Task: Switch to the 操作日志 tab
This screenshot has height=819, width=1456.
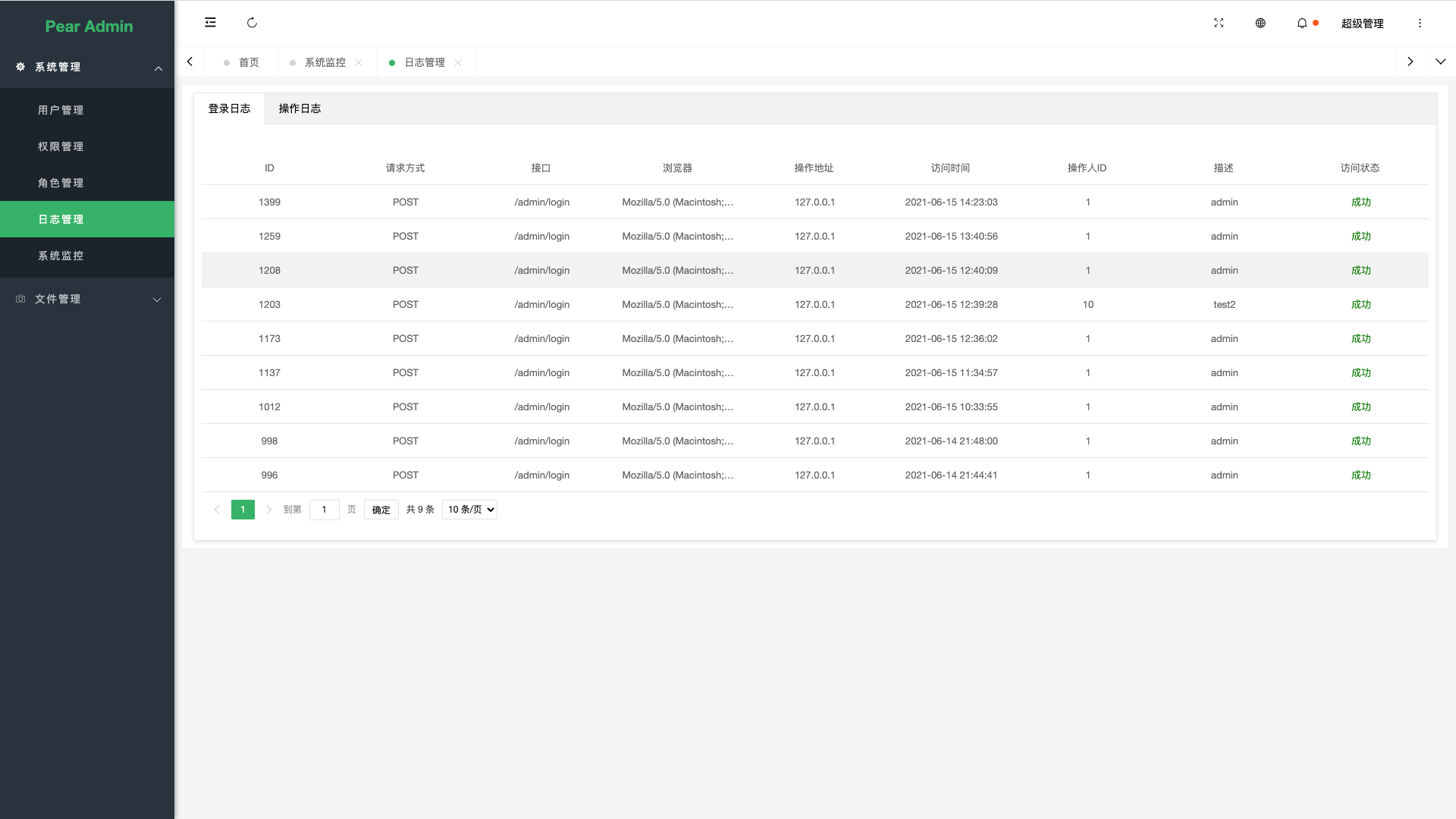Action: 300,108
